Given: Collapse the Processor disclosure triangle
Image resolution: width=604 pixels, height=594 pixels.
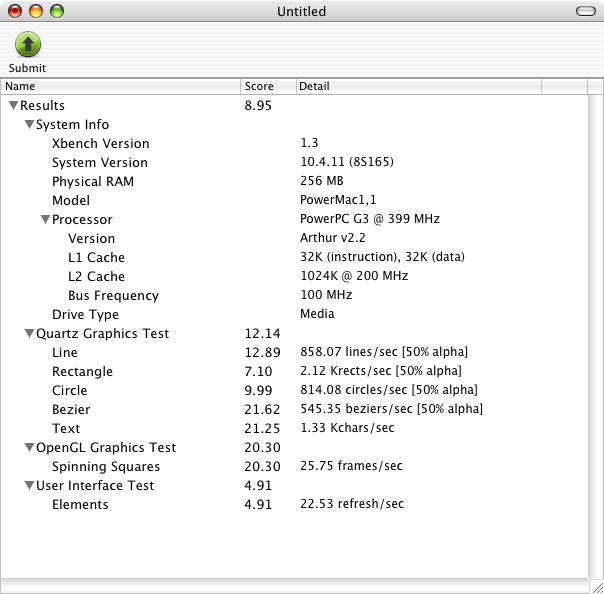Looking at the screenshot, I should coord(45,220).
